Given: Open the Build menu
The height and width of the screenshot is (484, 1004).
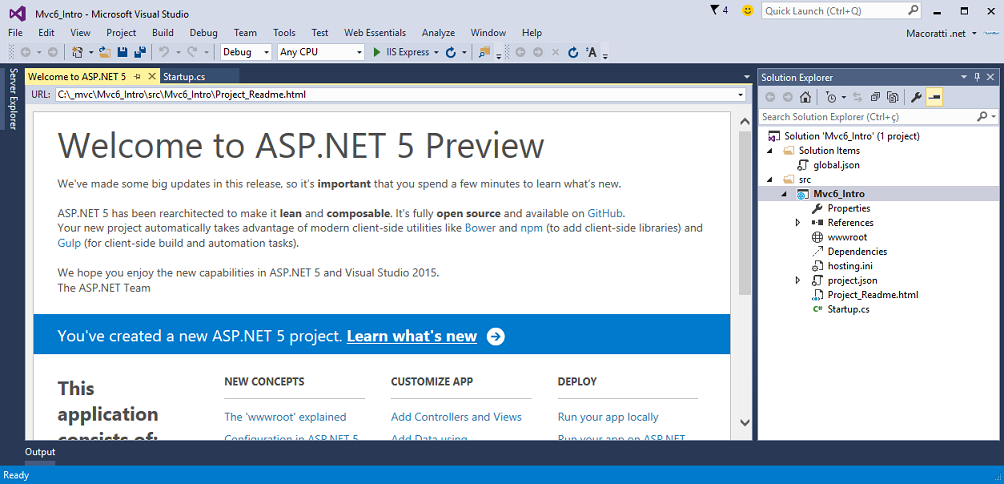Looking at the screenshot, I should [163, 33].
